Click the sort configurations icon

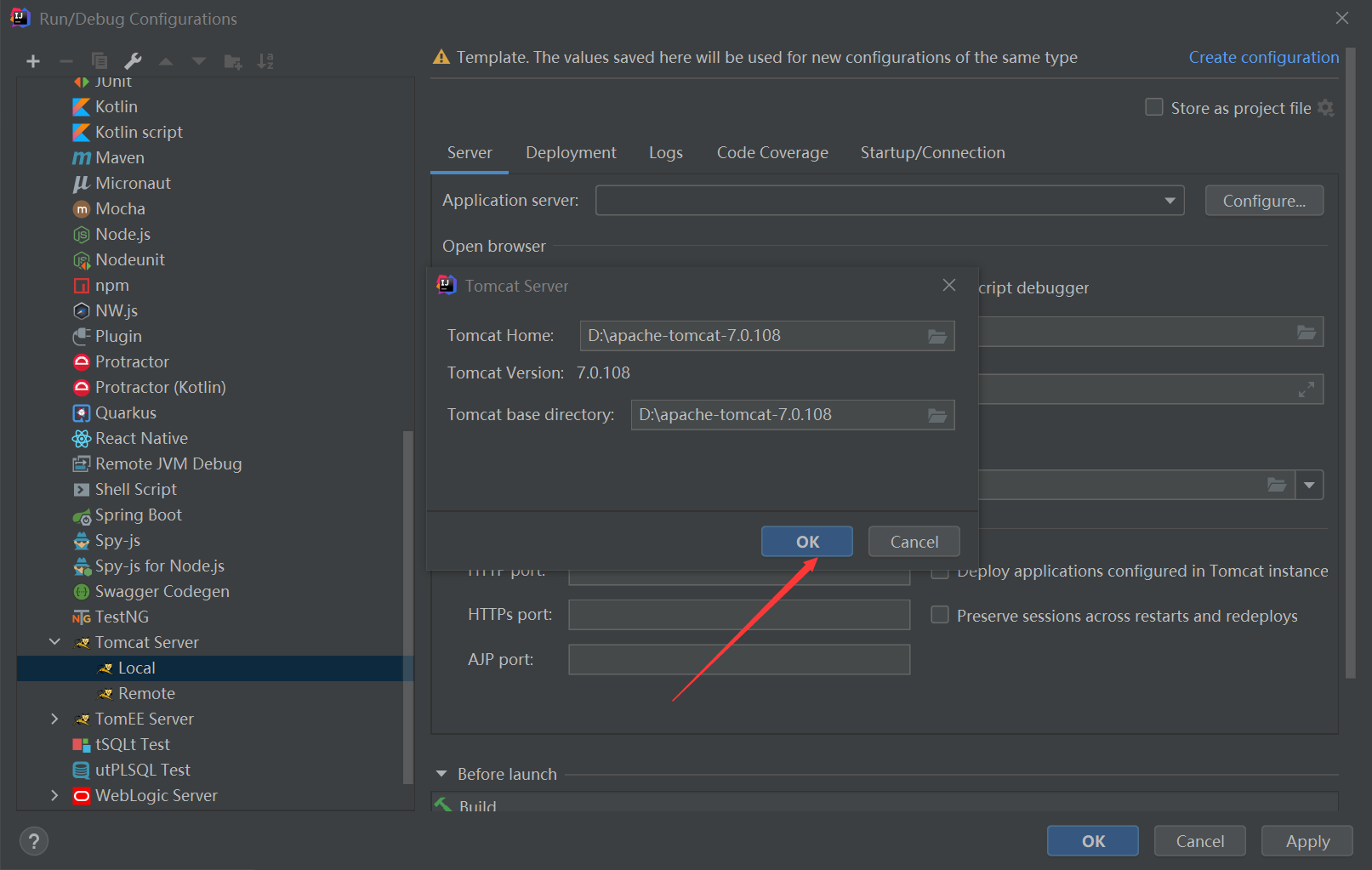click(x=265, y=61)
